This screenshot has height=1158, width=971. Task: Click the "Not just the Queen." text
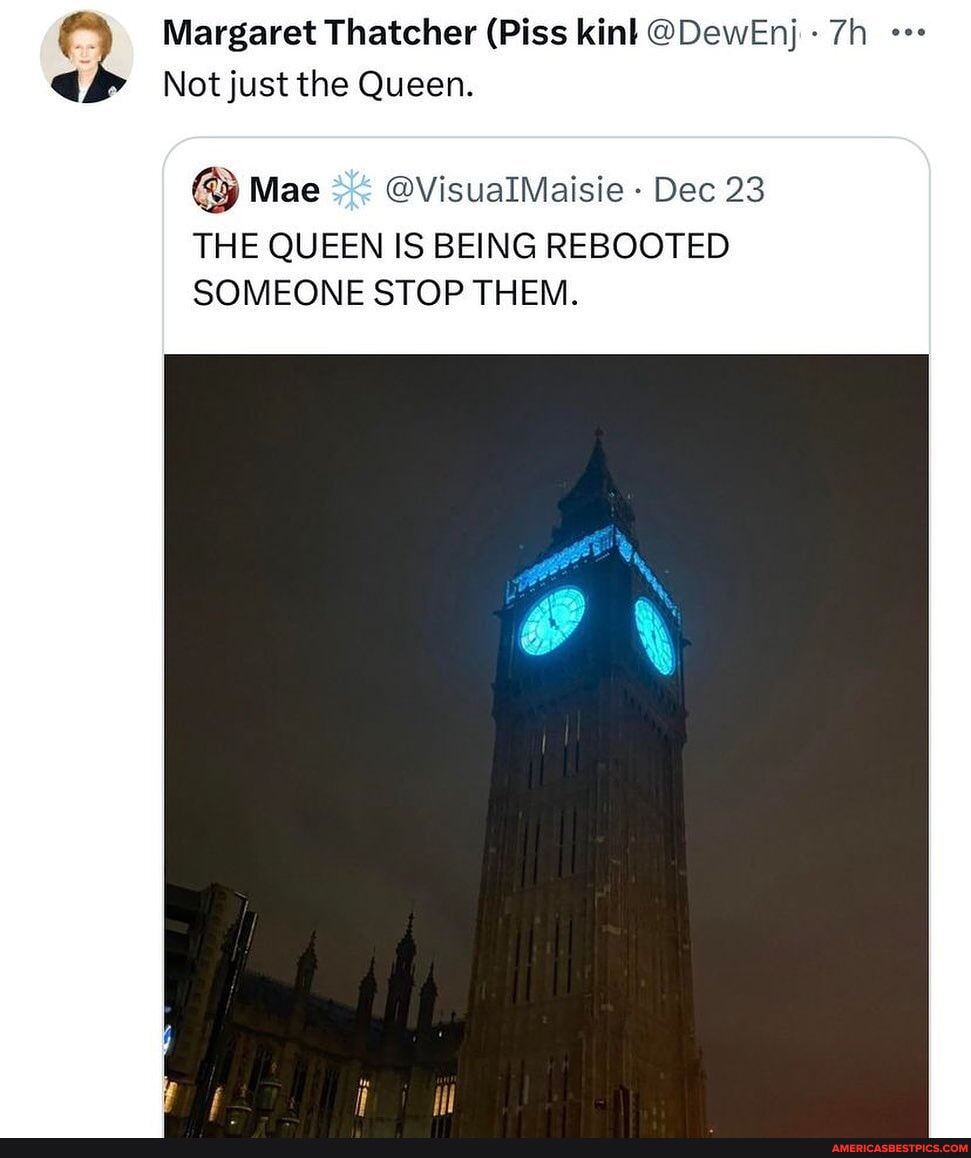click(x=317, y=86)
